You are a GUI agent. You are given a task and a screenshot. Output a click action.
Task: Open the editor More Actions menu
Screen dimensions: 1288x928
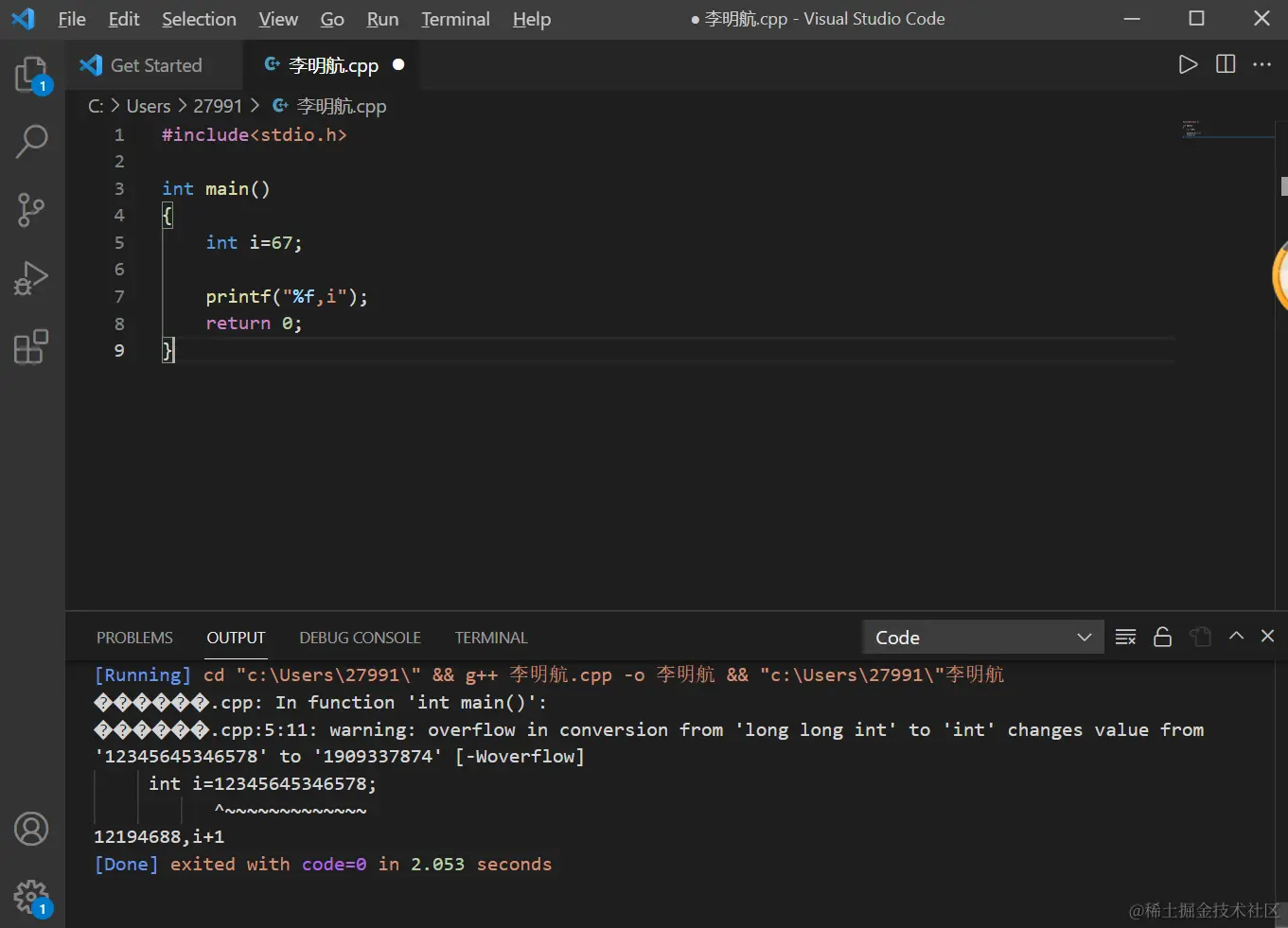point(1262,64)
